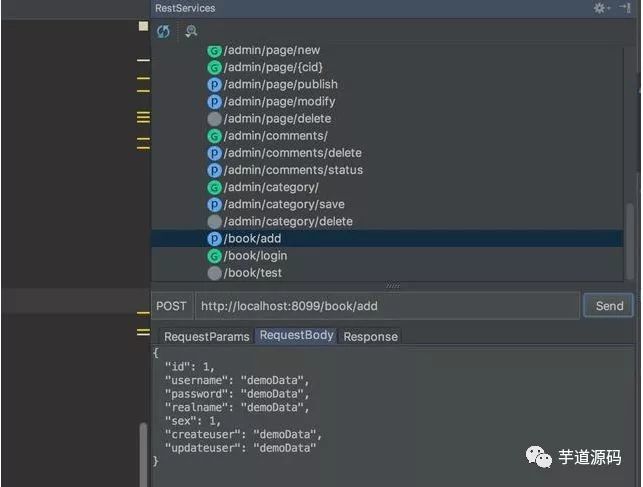Image resolution: width=643 pixels, height=487 pixels.
Task: Click GET icon beside /admin/category/
Action: coord(214,188)
